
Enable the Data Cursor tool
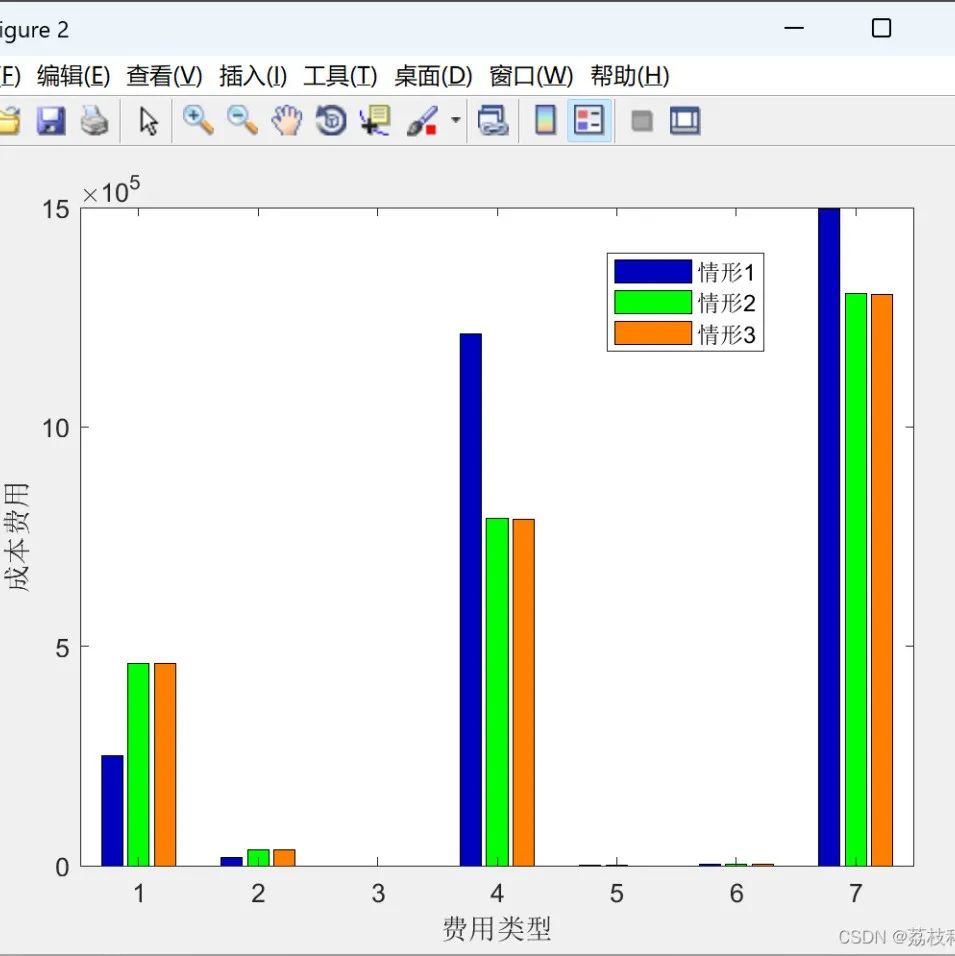(375, 120)
